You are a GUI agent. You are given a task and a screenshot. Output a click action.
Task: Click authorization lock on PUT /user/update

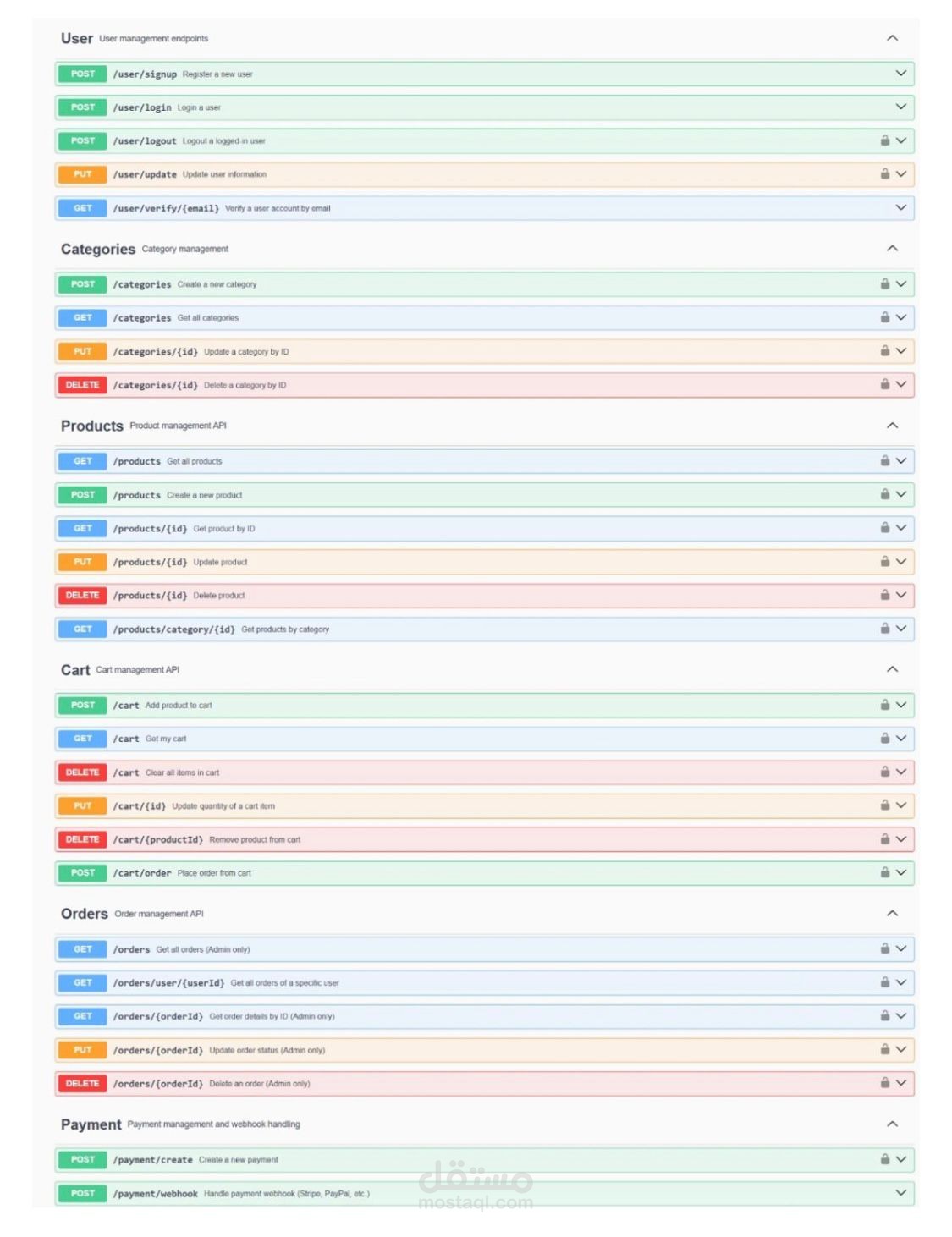tap(884, 173)
